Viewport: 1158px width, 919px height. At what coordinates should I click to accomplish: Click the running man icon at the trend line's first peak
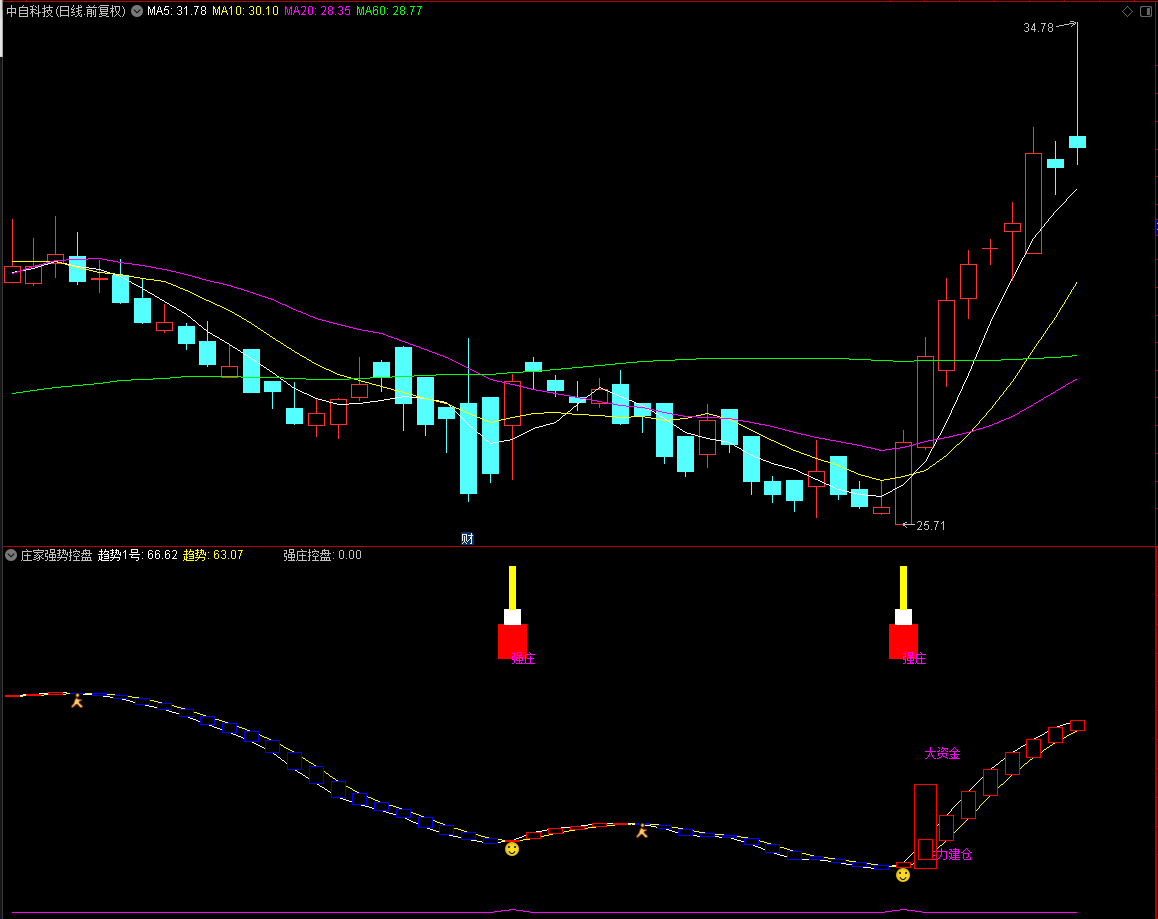77,700
